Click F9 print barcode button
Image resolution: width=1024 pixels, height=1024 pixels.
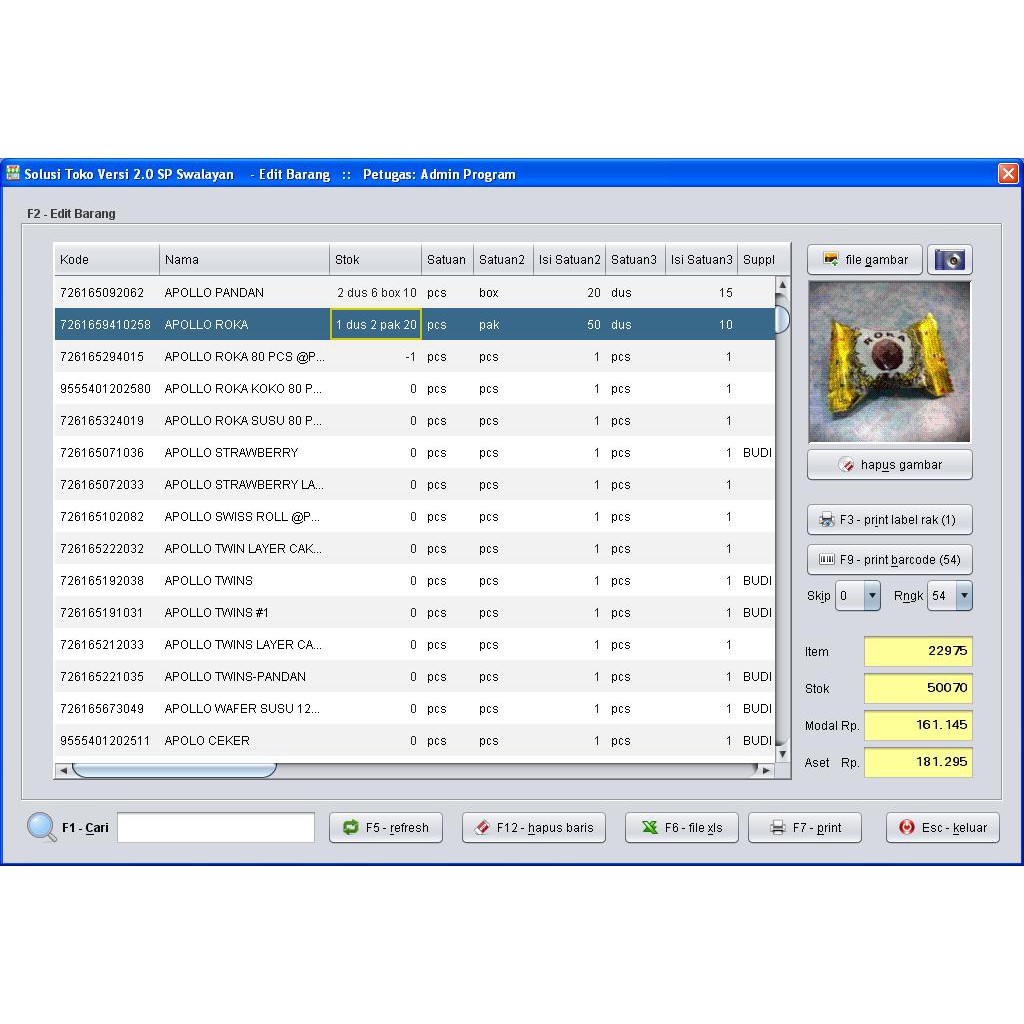pyautogui.click(x=889, y=560)
